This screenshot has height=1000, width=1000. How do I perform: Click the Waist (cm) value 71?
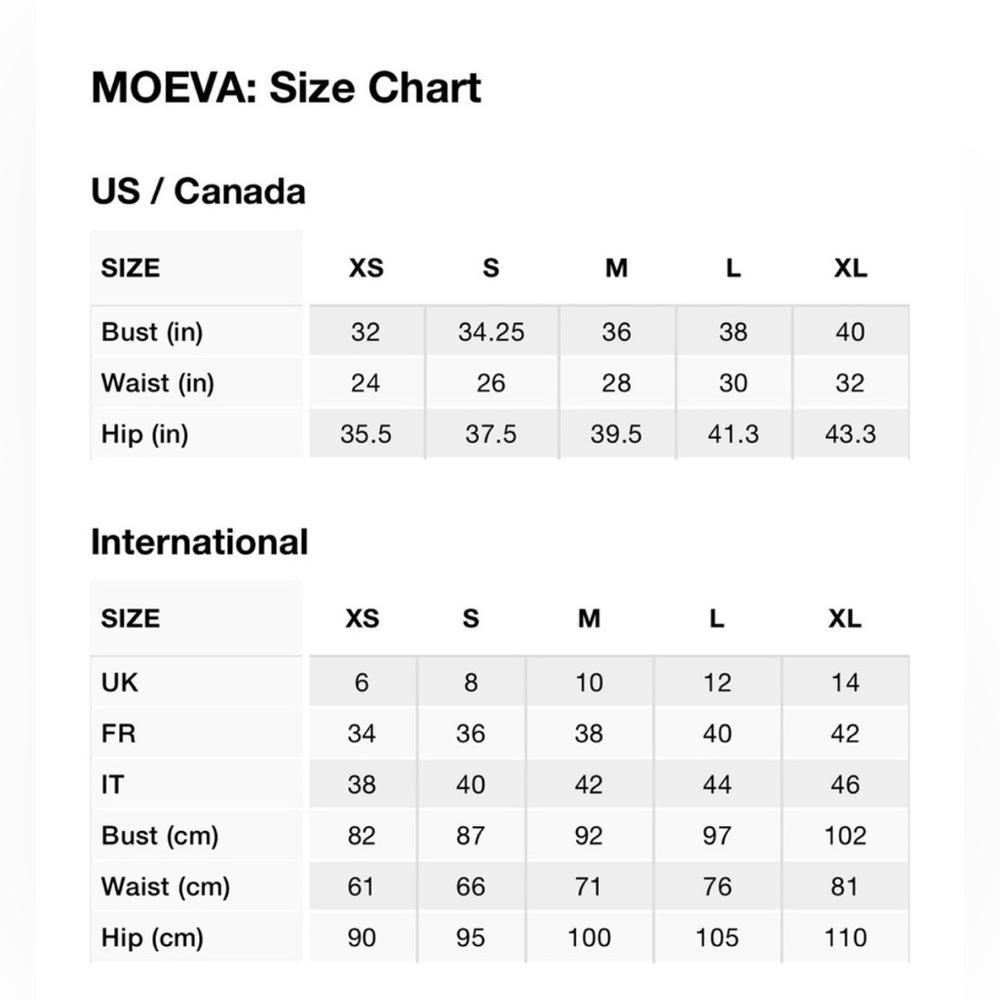point(589,886)
